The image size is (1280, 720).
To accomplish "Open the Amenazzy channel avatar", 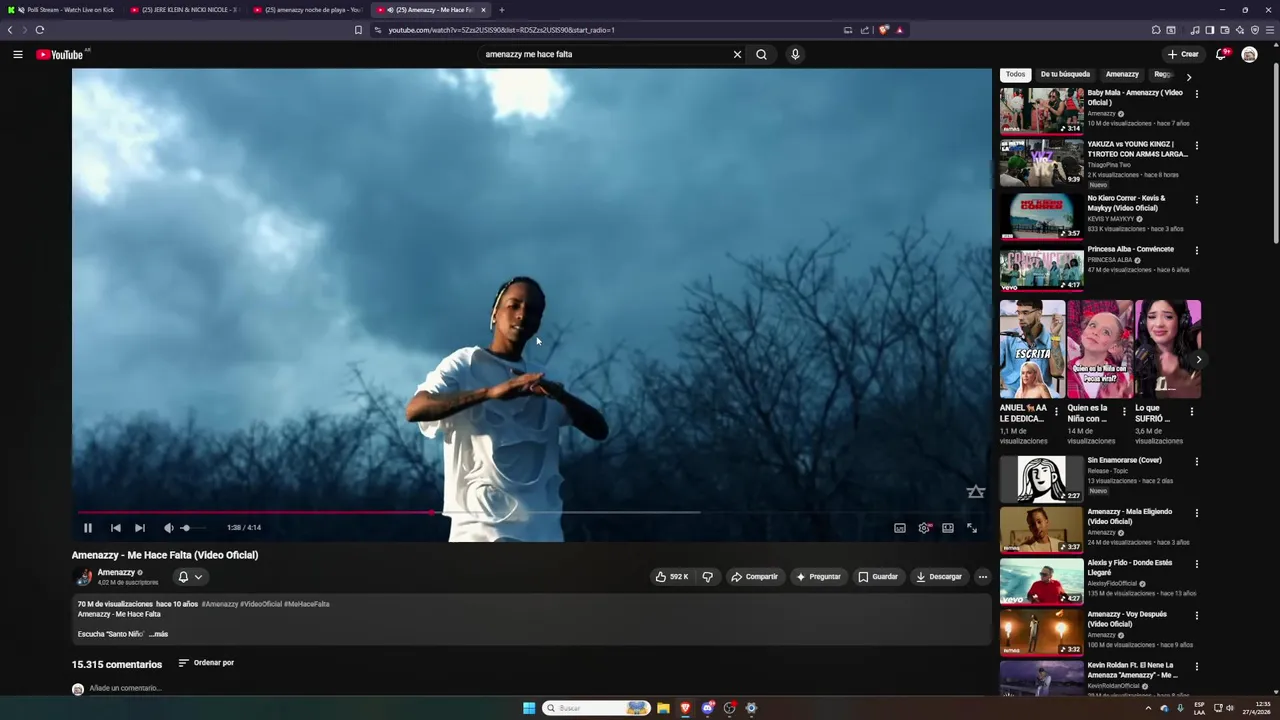I will pyautogui.click(x=83, y=577).
